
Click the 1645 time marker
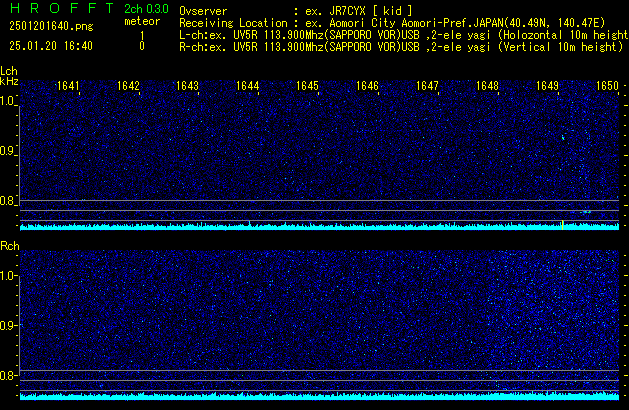pyautogui.click(x=307, y=86)
